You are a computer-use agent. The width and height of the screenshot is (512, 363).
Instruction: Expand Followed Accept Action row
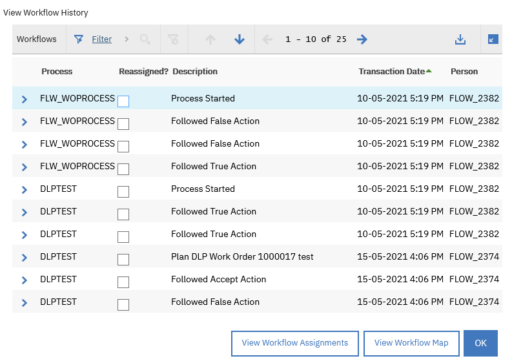24,280
